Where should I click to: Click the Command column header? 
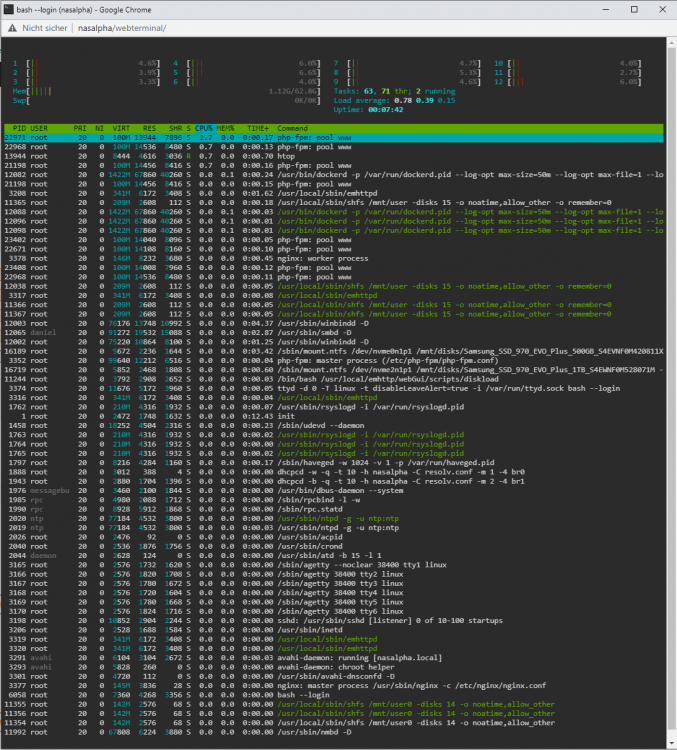[292, 128]
